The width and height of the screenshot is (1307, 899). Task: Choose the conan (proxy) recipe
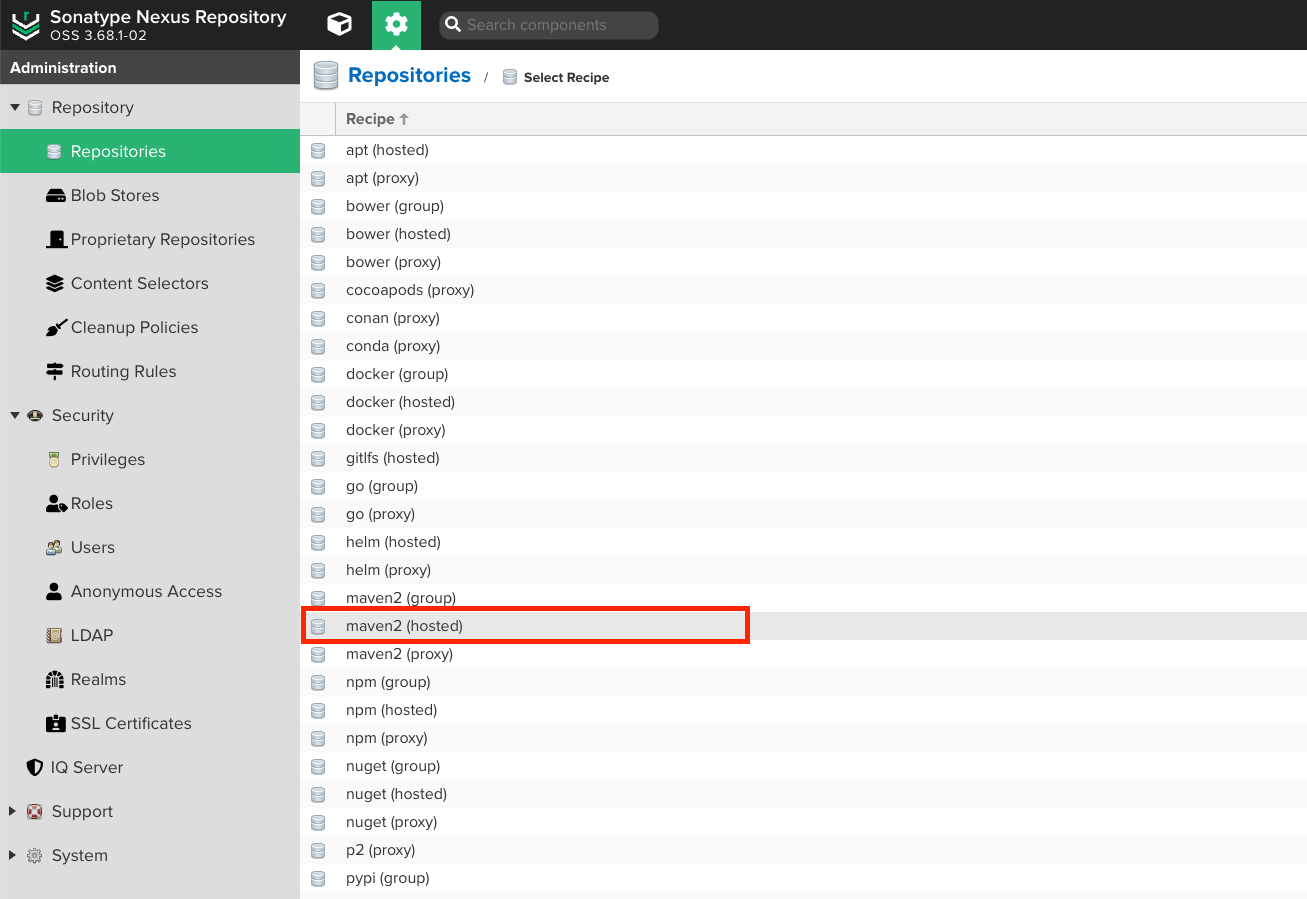(x=803, y=318)
